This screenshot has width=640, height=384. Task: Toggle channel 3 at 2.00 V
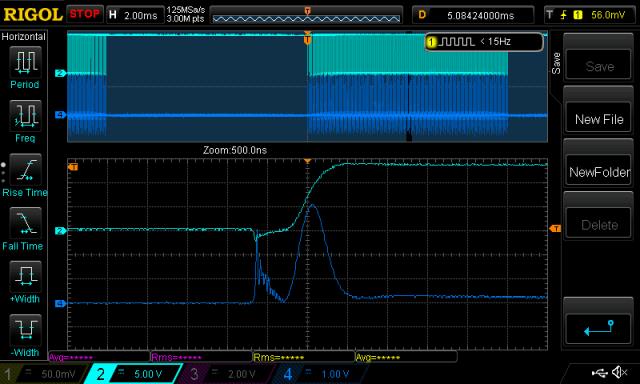(227, 374)
